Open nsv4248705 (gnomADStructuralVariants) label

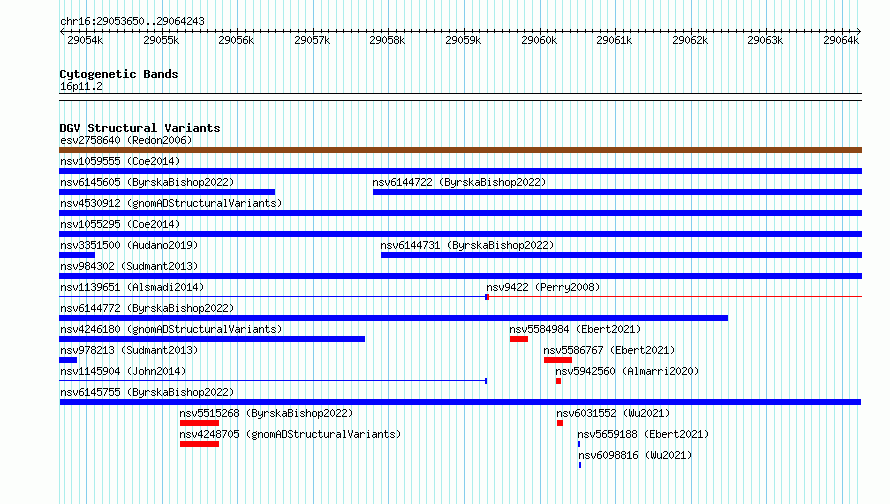[290, 434]
